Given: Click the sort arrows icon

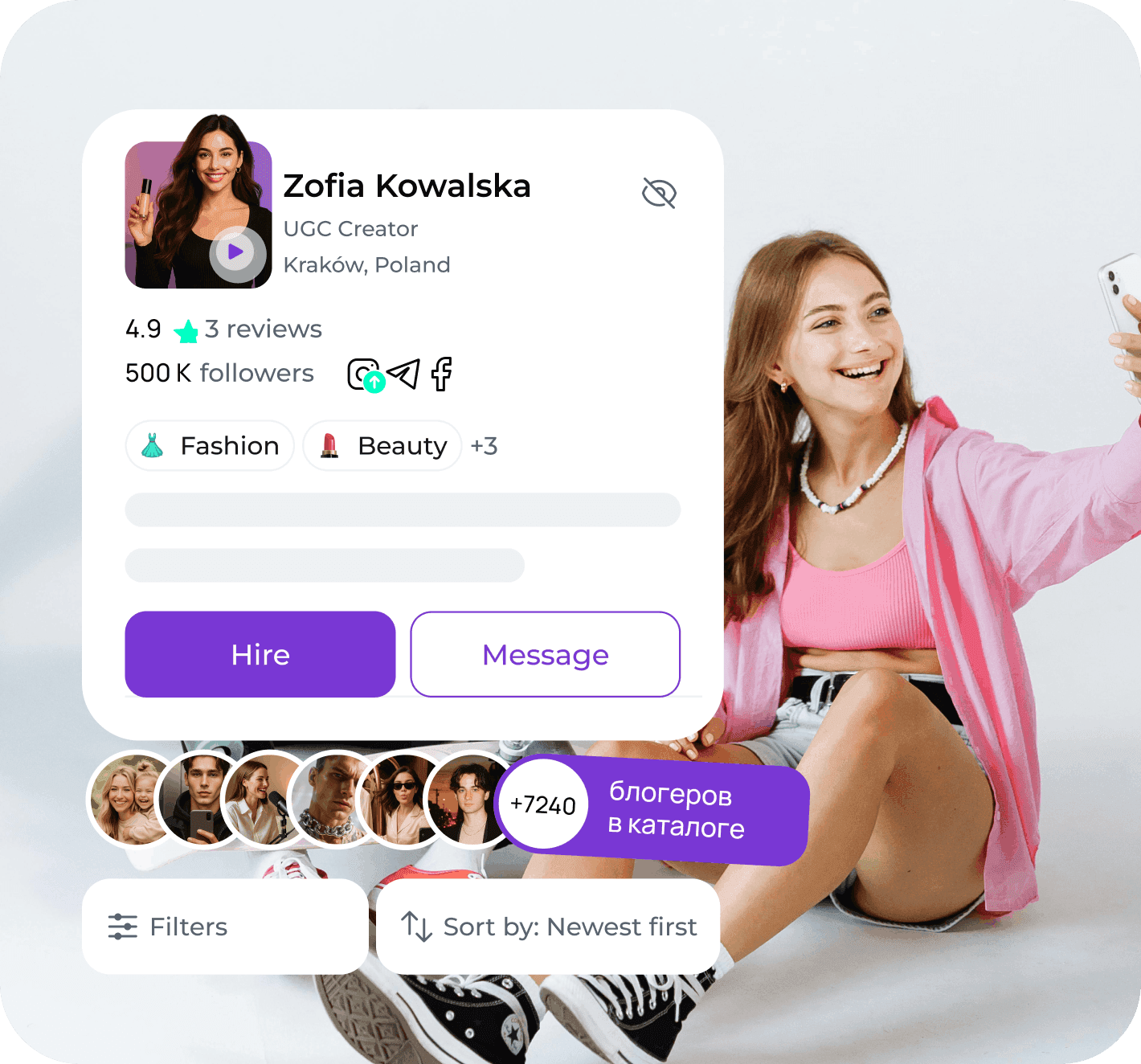Looking at the screenshot, I should pos(417,927).
